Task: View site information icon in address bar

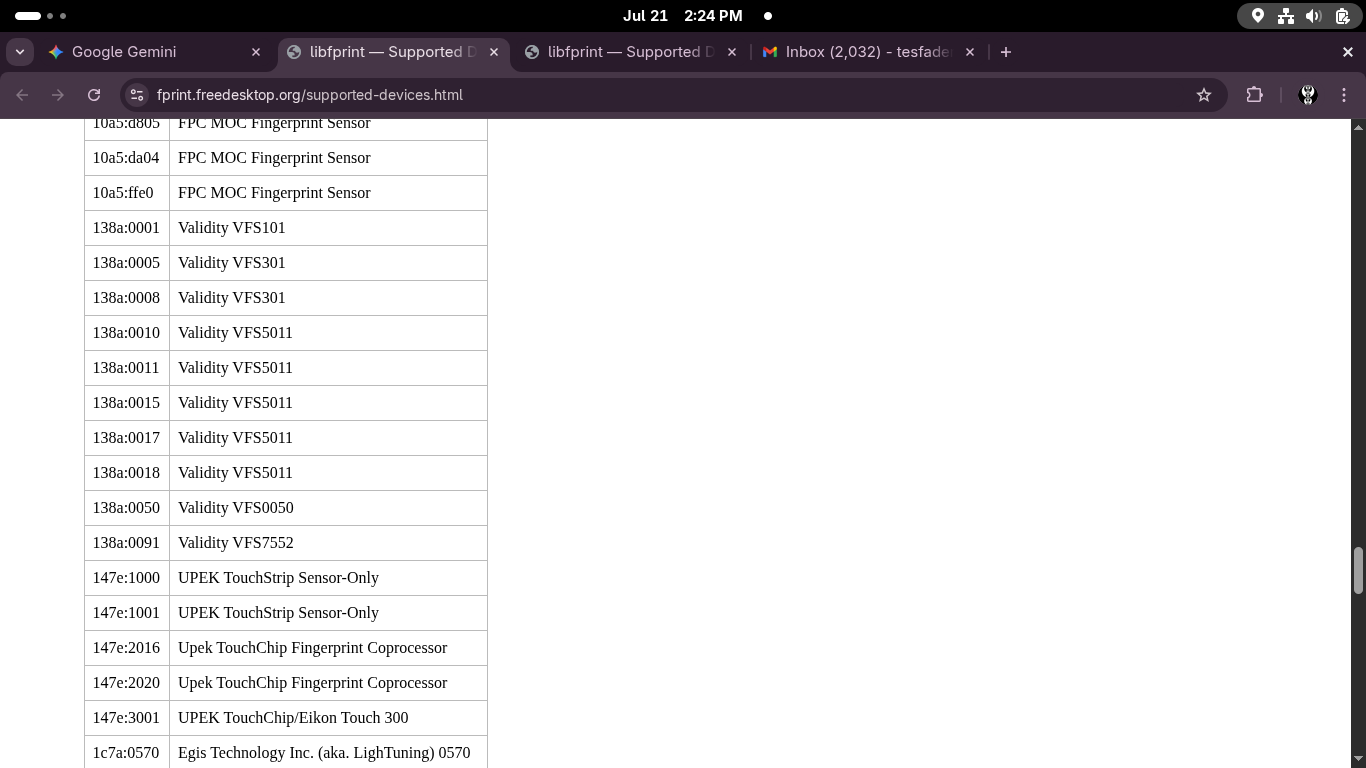Action: [138, 95]
